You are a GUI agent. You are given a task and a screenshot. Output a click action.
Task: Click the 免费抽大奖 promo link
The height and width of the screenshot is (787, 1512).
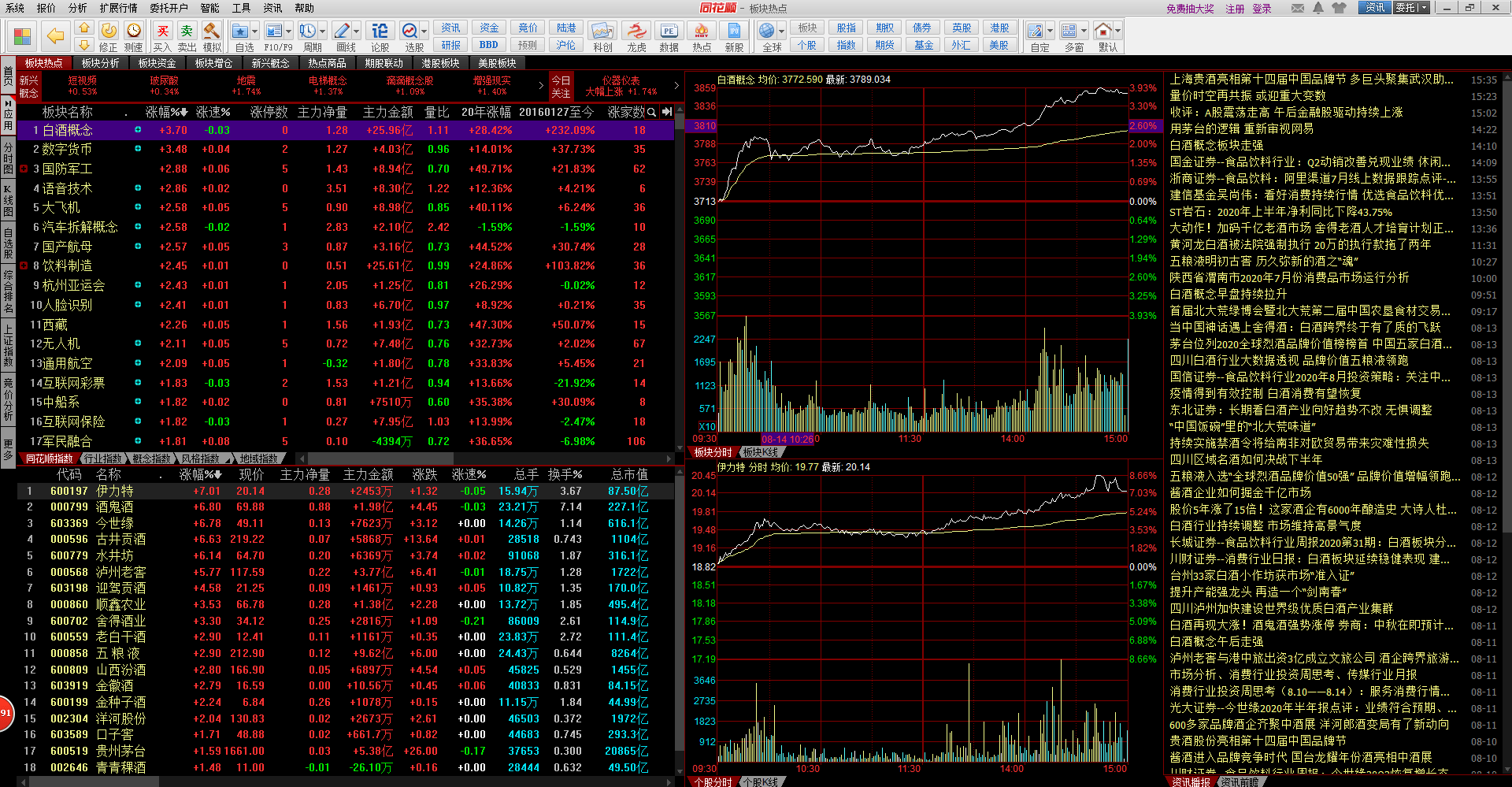(1190, 9)
